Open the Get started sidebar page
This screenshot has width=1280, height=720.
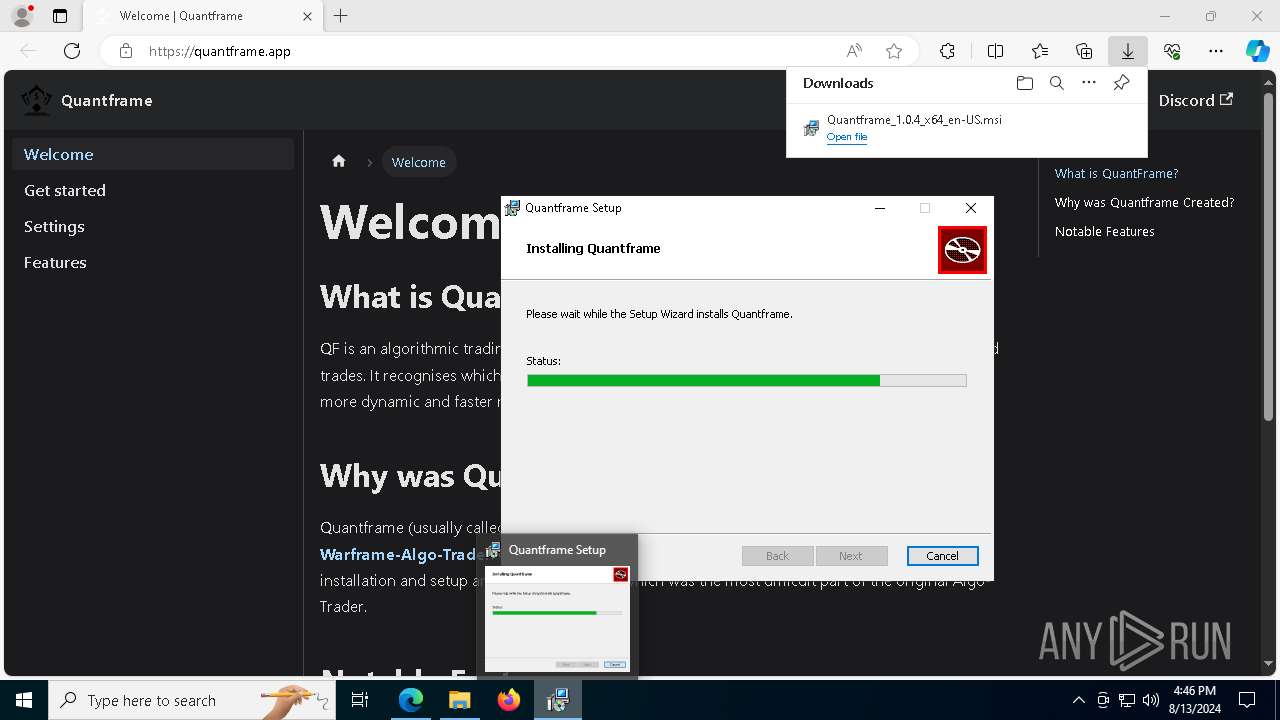tap(153, 190)
